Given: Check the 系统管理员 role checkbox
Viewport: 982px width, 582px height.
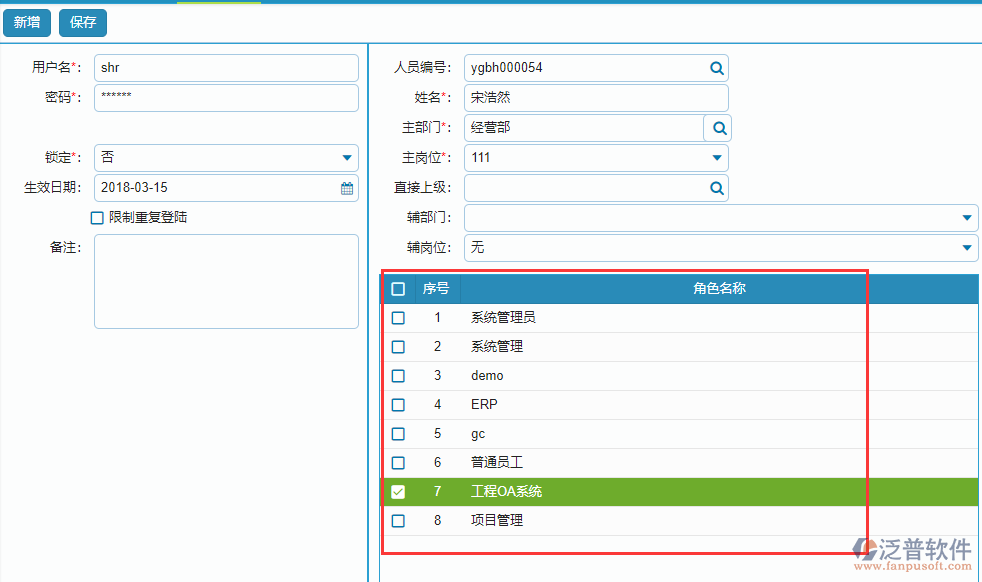Looking at the screenshot, I should click(x=398, y=317).
